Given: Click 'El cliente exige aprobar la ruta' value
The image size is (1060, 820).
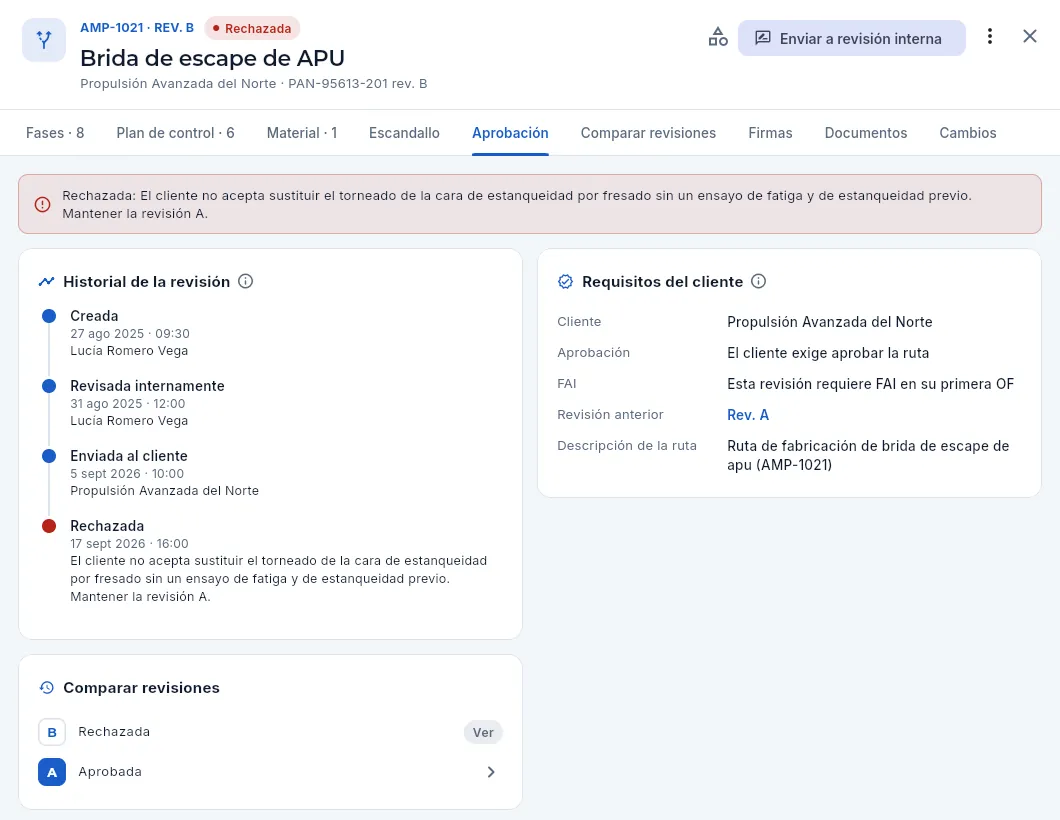Looking at the screenshot, I should (828, 353).
